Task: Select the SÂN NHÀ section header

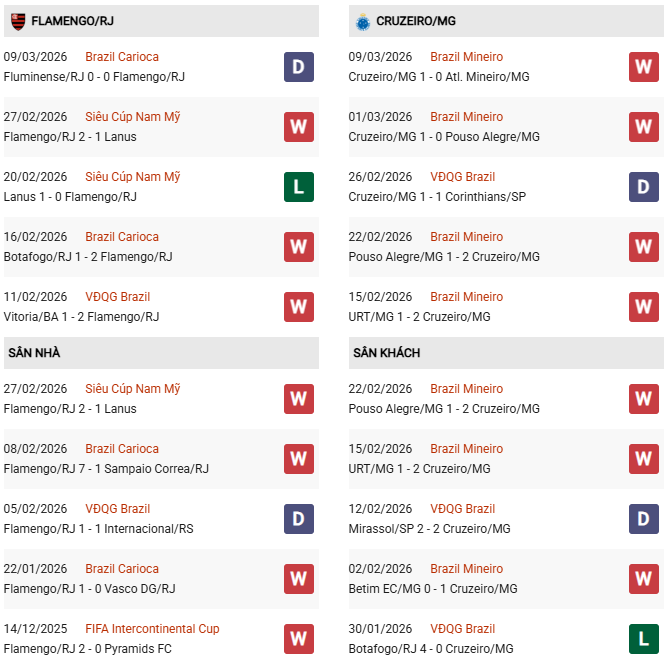Action: coord(37,353)
